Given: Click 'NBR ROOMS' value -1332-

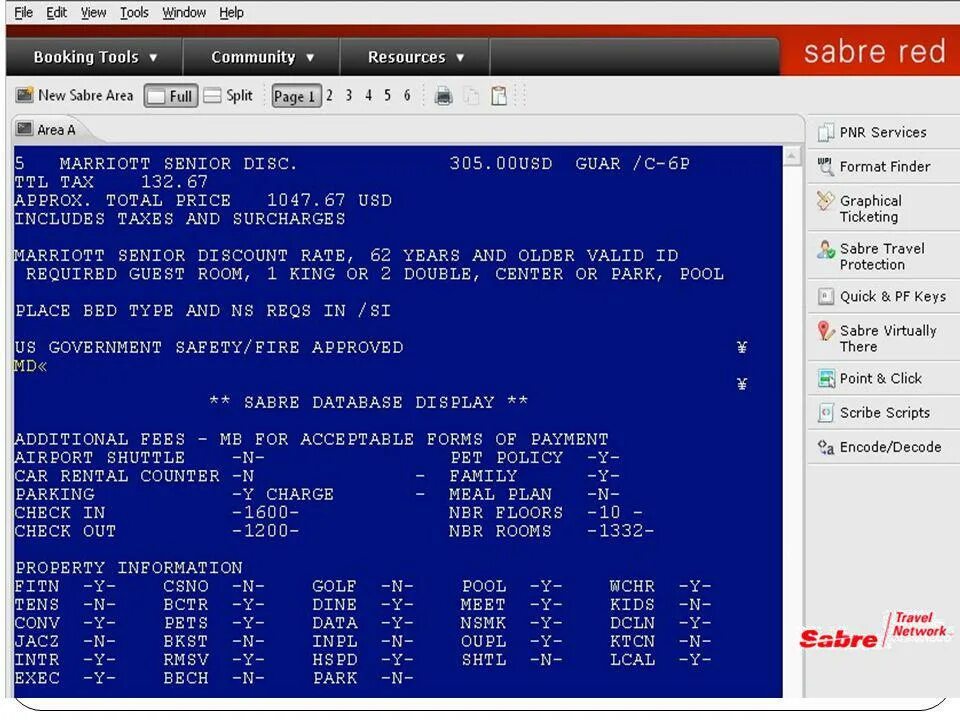Looking at the screenshot, I should point(620,531).
